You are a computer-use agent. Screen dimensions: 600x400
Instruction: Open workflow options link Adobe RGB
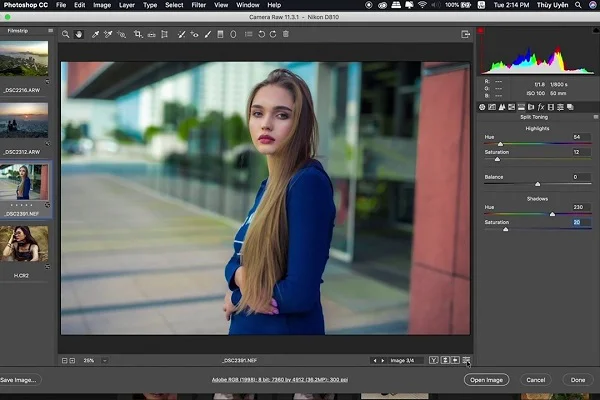tap(280, 380)
